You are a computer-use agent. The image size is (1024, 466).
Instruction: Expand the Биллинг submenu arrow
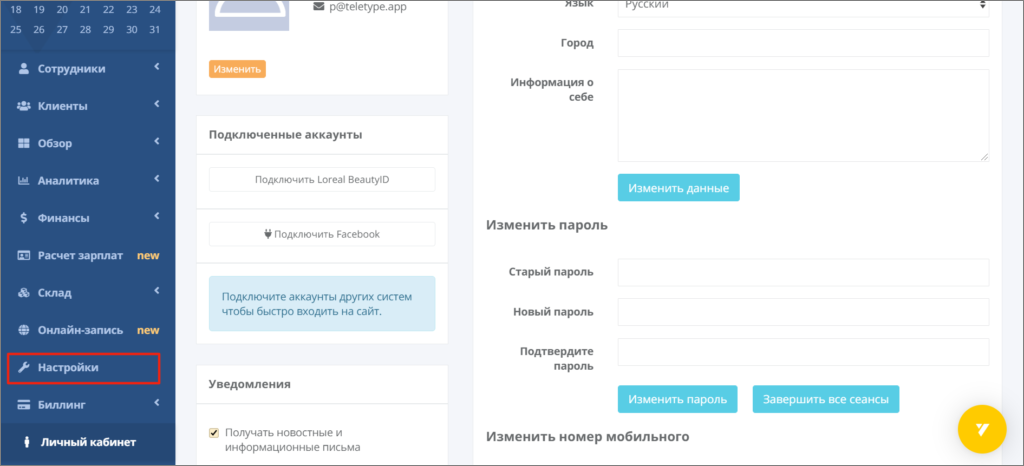[157, 404]
